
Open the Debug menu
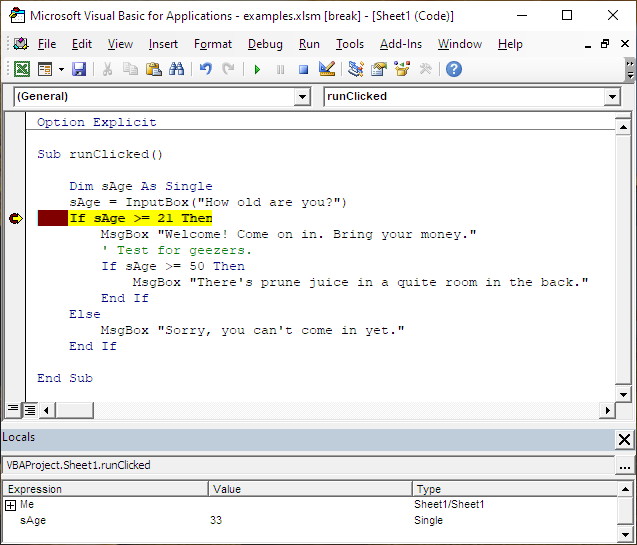click(265, 44)
